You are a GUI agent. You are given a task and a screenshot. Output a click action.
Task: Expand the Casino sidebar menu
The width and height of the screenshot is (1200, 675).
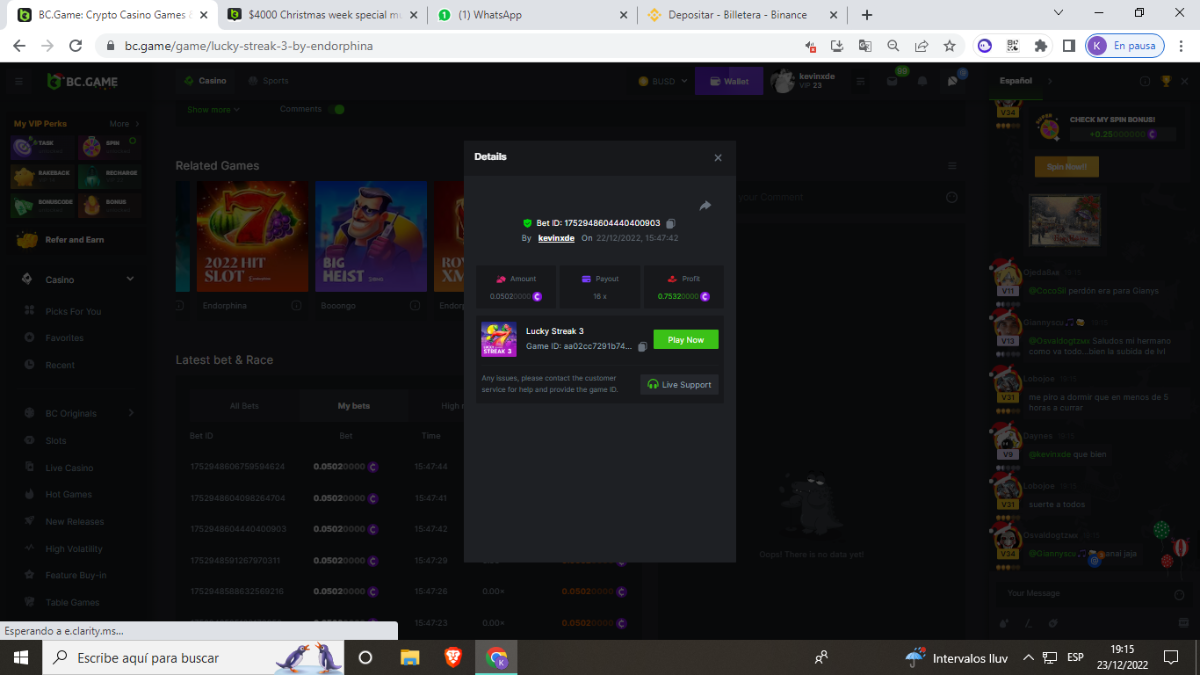[x=130, y=280]
